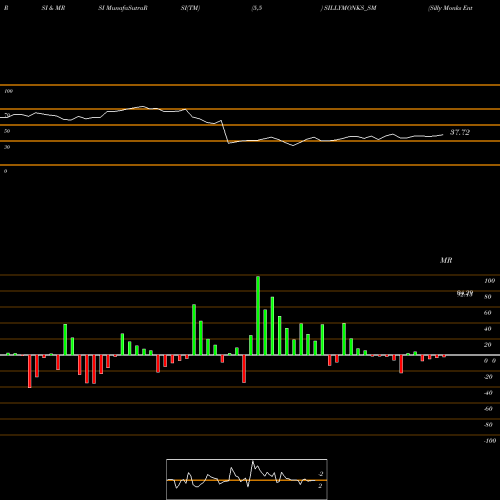The height and width of the screenshot is (500, 500).
Task: Click the MR axis label 40
Action: (x=488, y=329)
